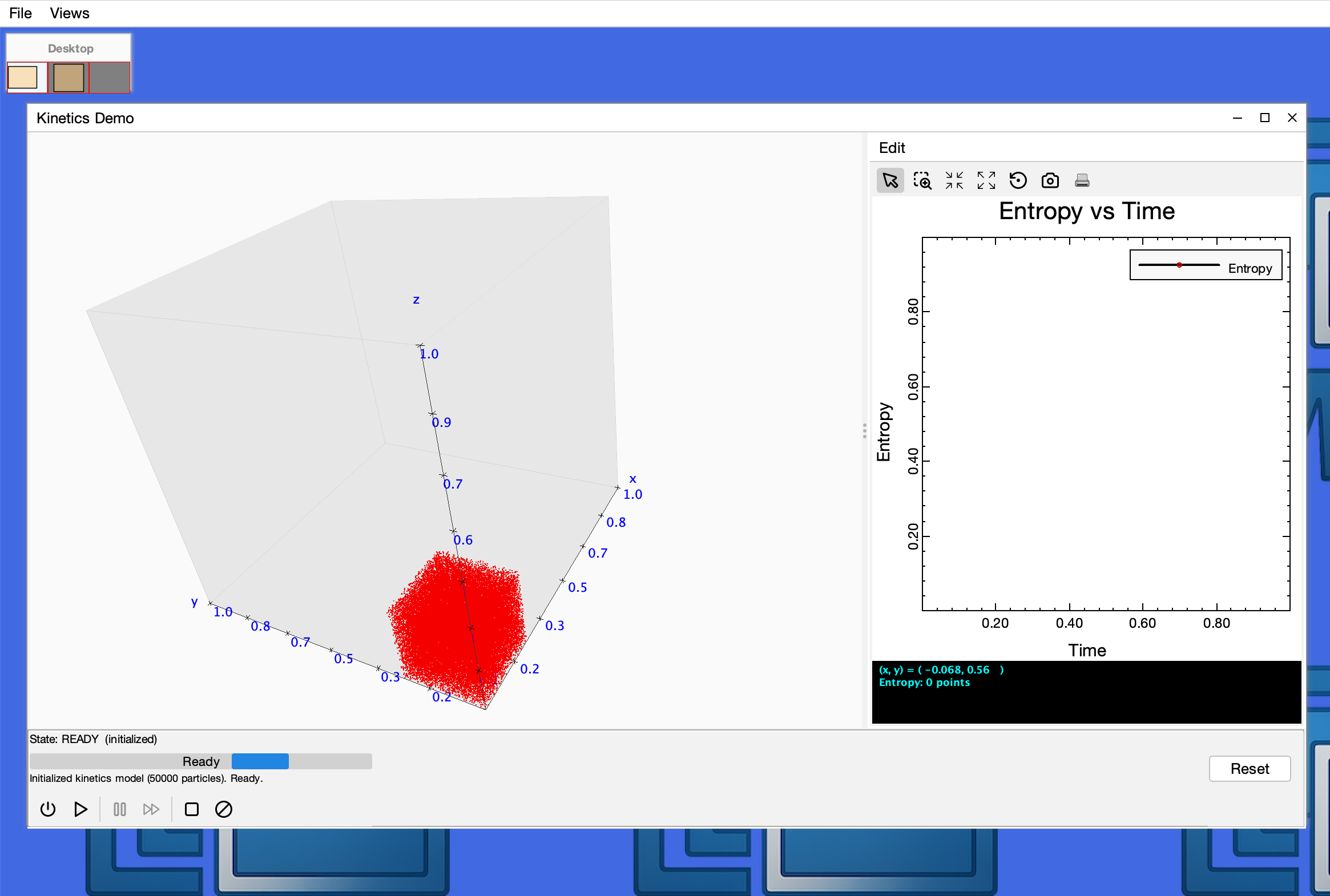Open the Views menu
Screen dimensions: 1330x896
69,13
